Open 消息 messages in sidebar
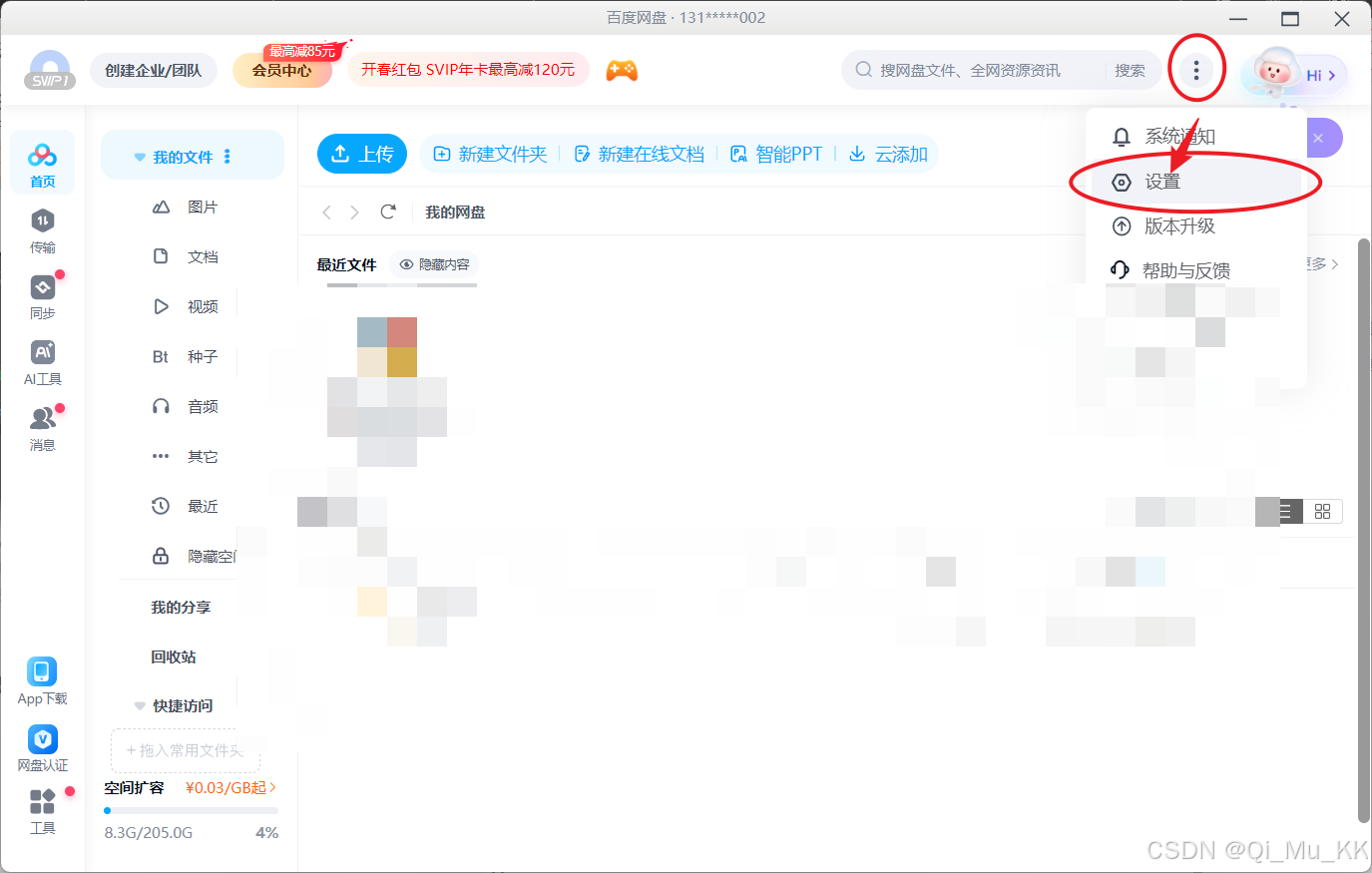The image size is (1372, 873). [42, 429]
